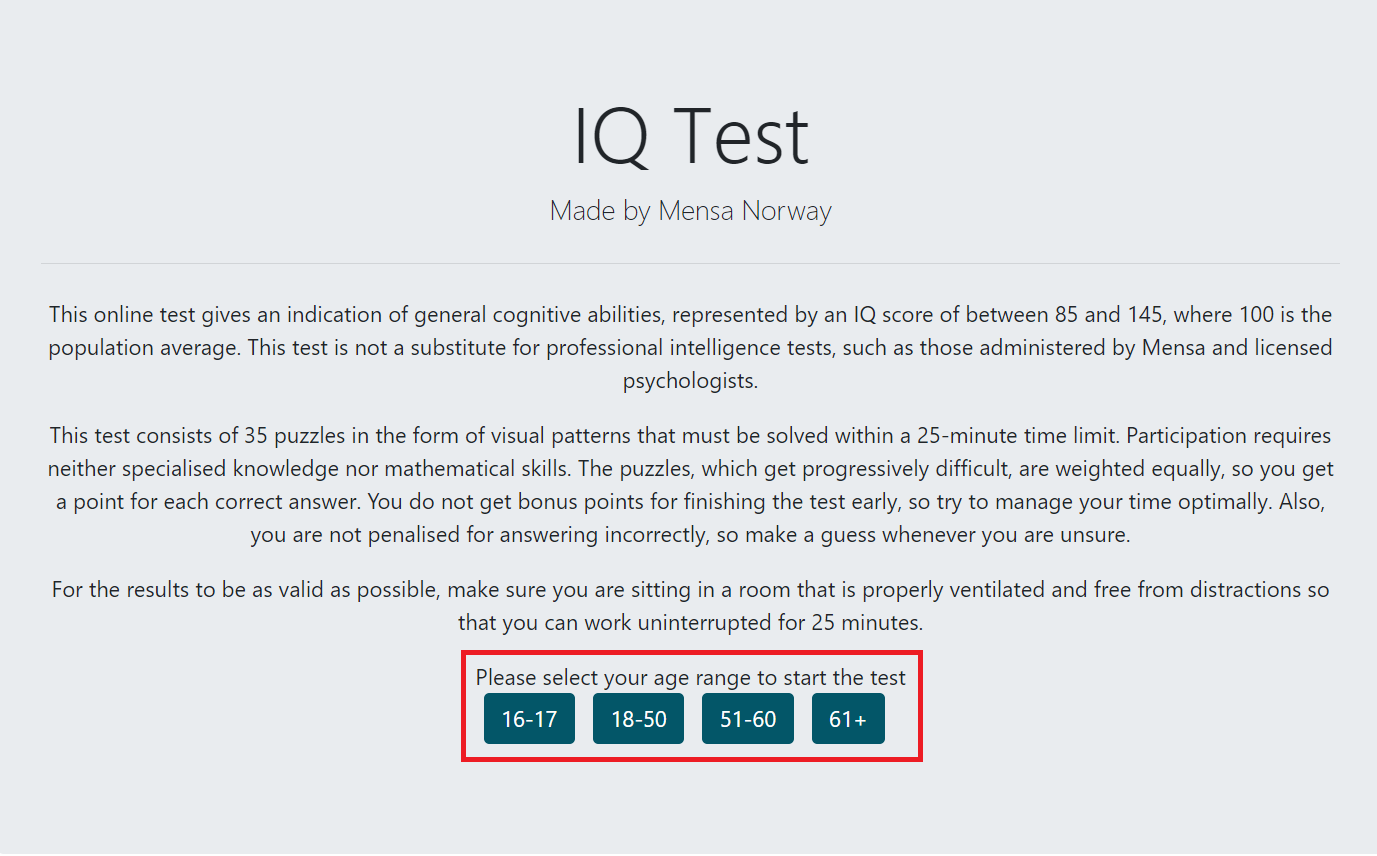Select the 51-60 age range button

pos(747,718)
